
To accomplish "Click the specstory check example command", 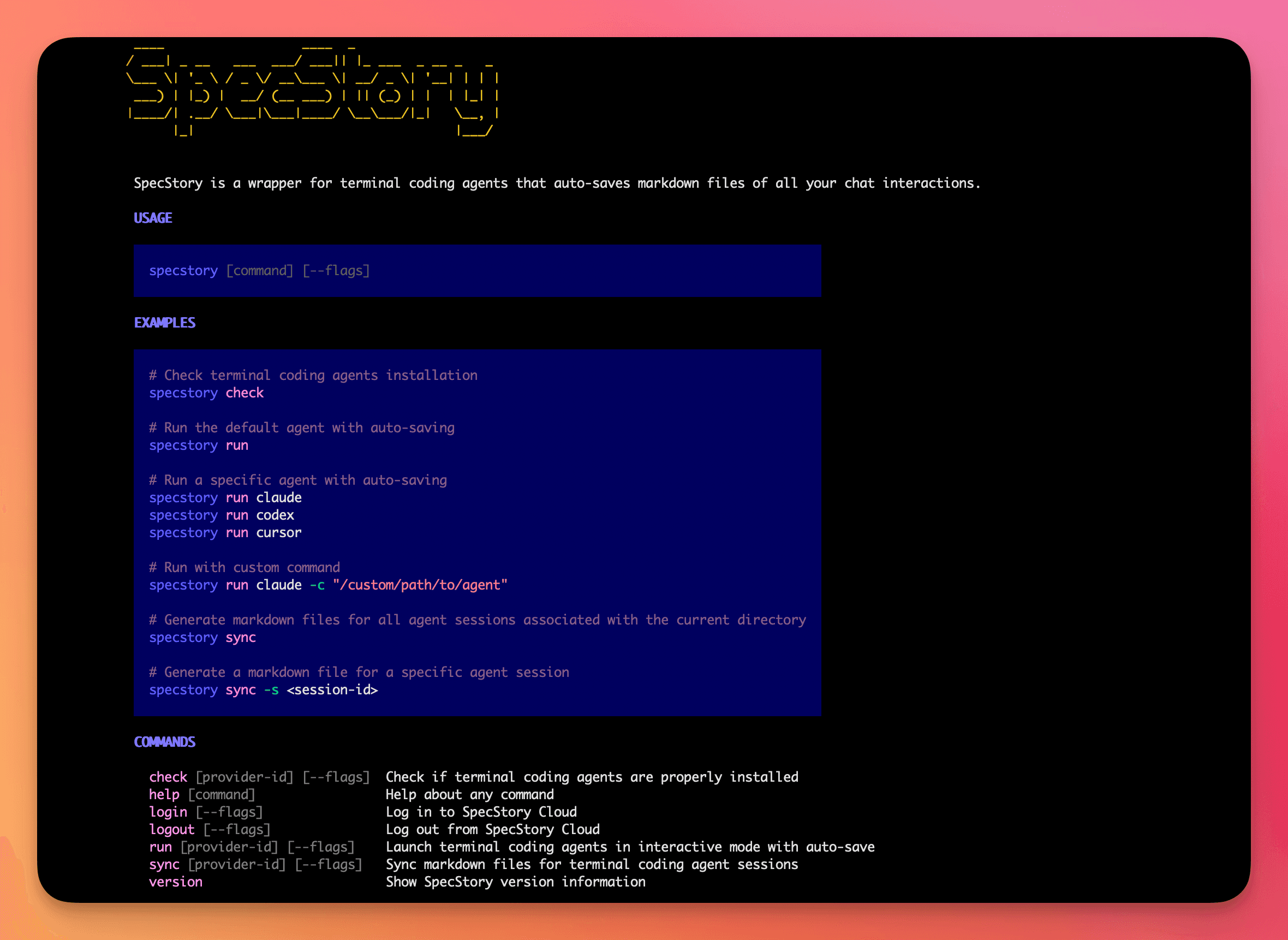I will click(x=206, y=392).
